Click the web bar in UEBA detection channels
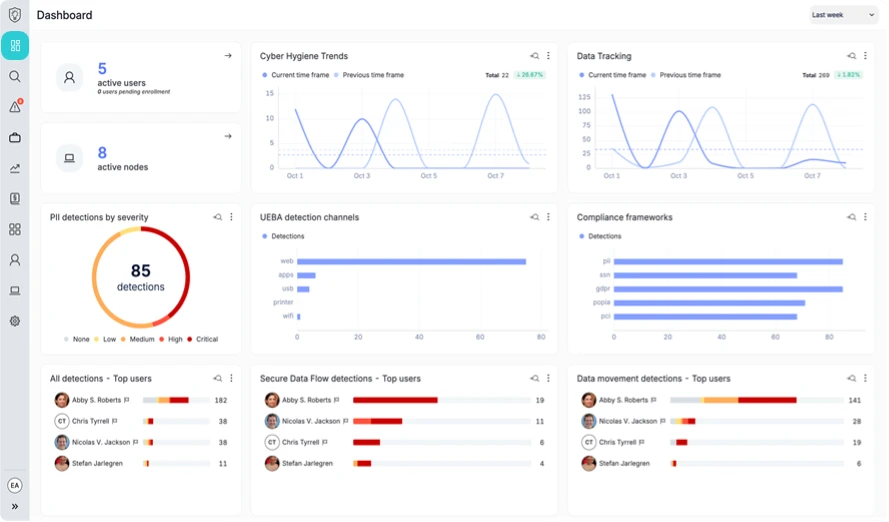 [x=411, y=261]
